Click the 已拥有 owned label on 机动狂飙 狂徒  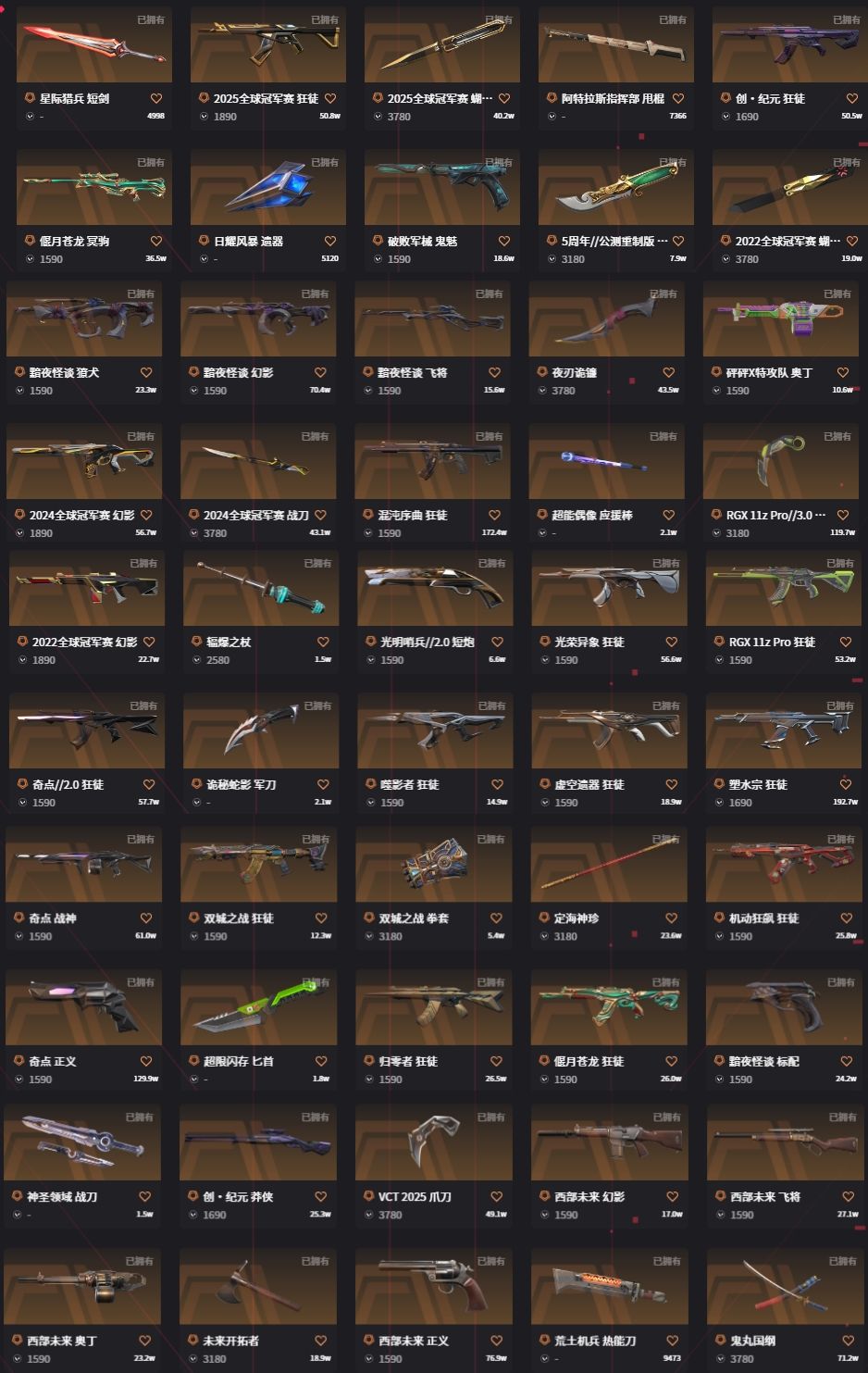841,840
